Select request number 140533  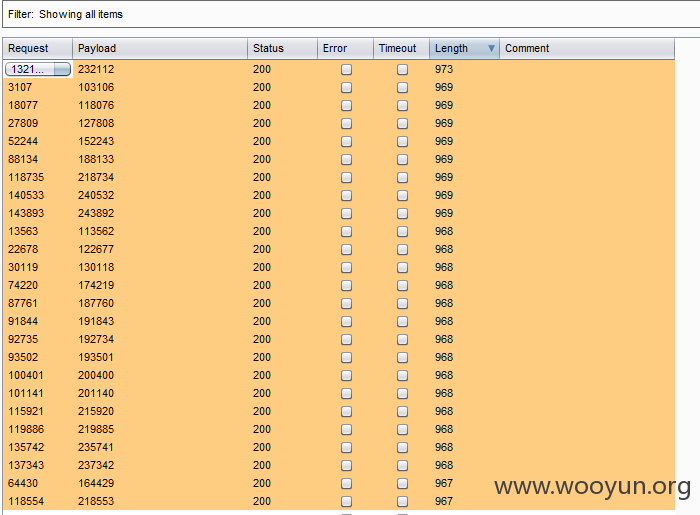click(26, 195)
